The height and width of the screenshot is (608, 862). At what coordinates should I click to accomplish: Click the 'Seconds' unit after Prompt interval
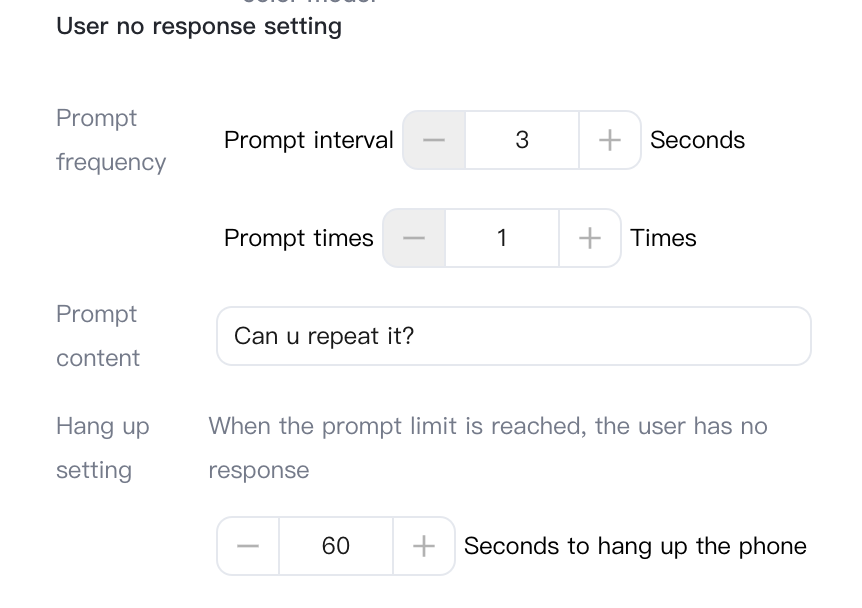point(697,141)
